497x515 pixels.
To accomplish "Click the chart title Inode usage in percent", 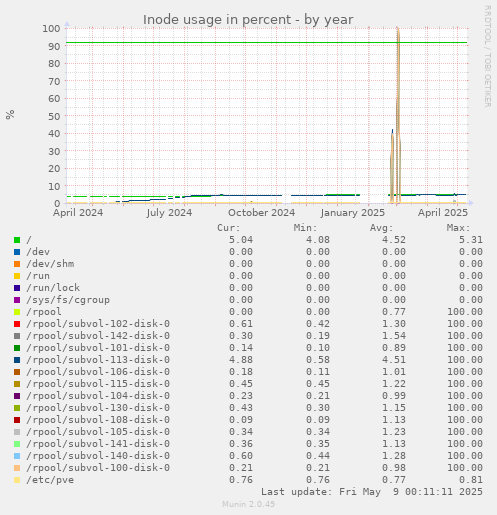I will click(248, 20).
